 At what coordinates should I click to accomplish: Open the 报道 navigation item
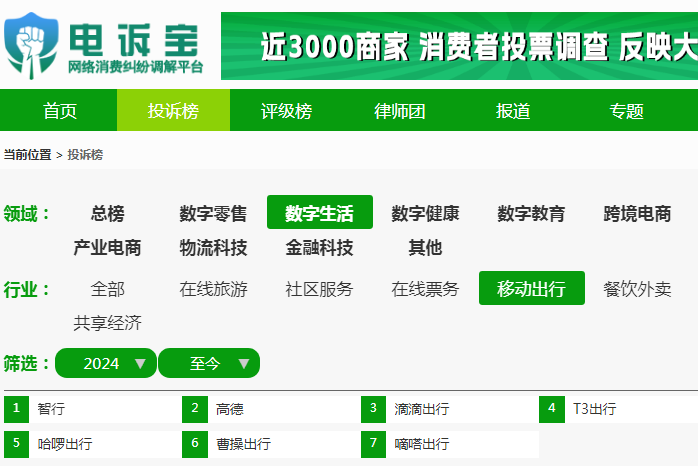click(x=513, y=110)
